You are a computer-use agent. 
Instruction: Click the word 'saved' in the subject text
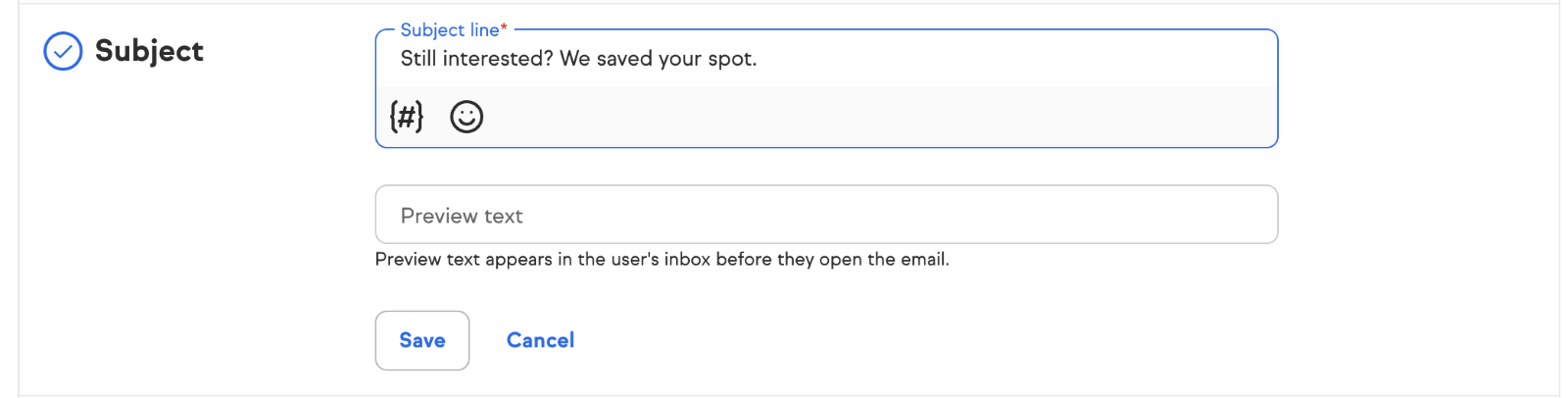[624, 59]
